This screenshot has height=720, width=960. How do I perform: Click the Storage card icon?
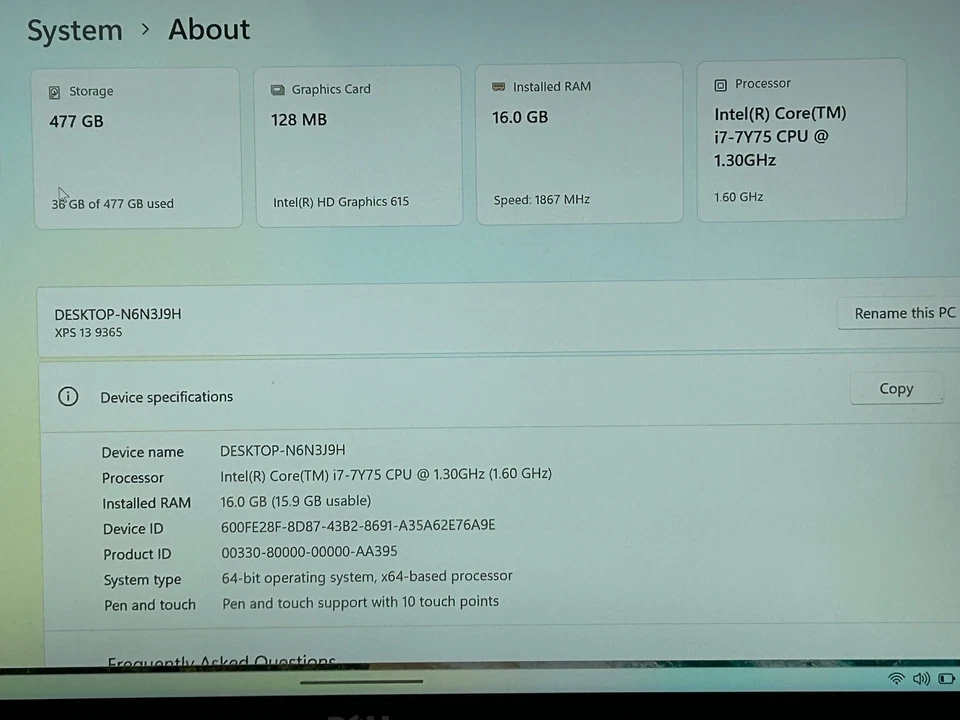54,91
